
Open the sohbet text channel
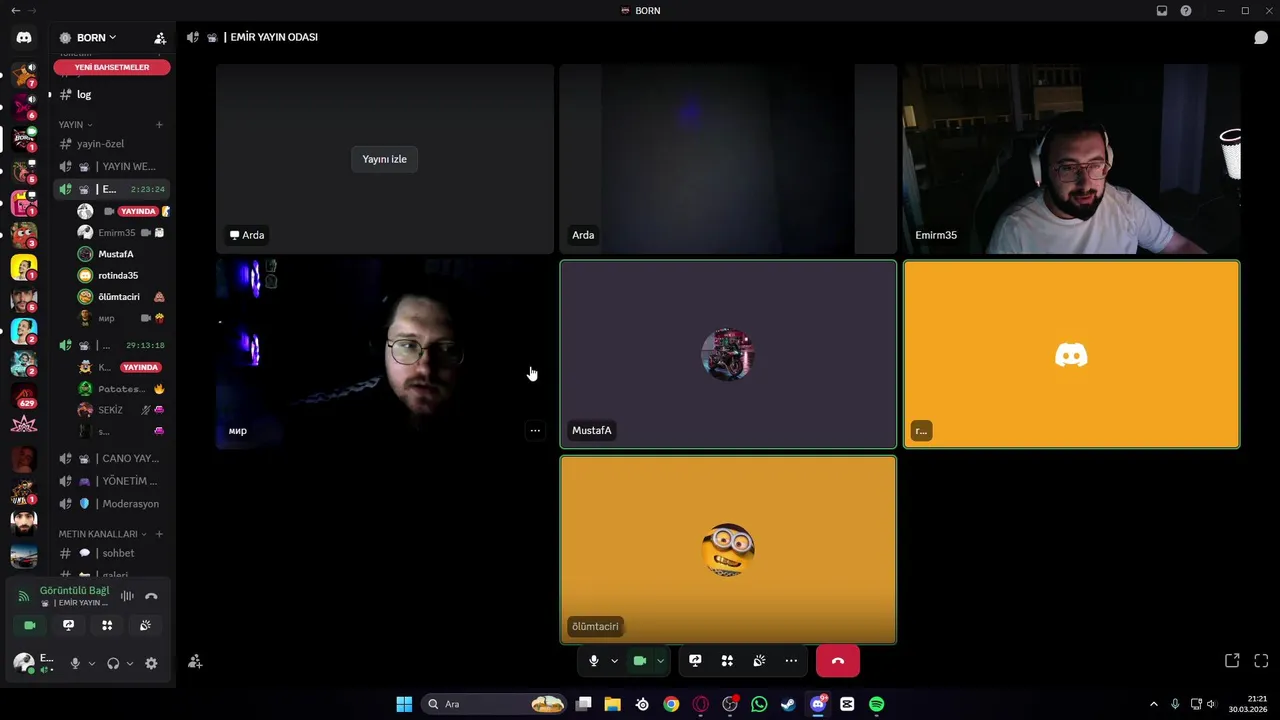[111, 553]
